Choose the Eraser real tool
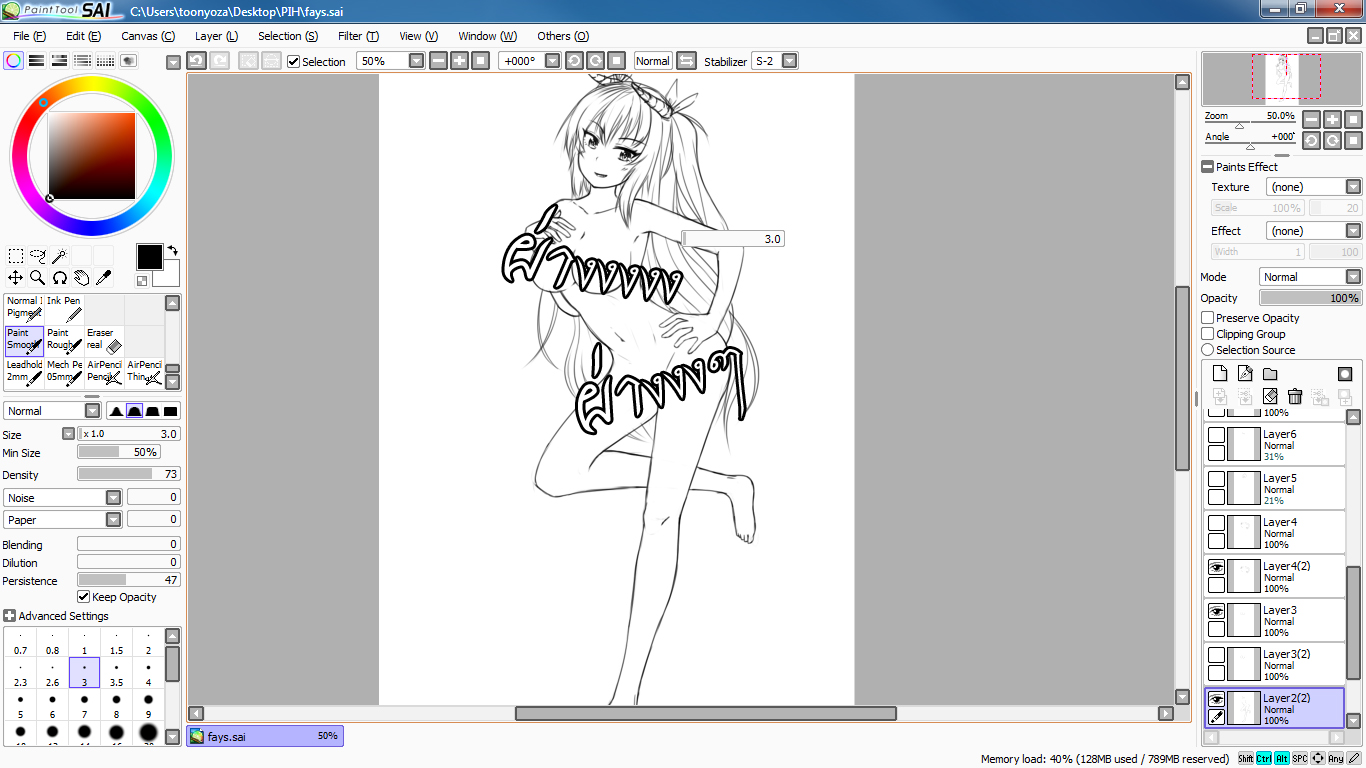The image size is (1366, 768). [x=104, y=341]
